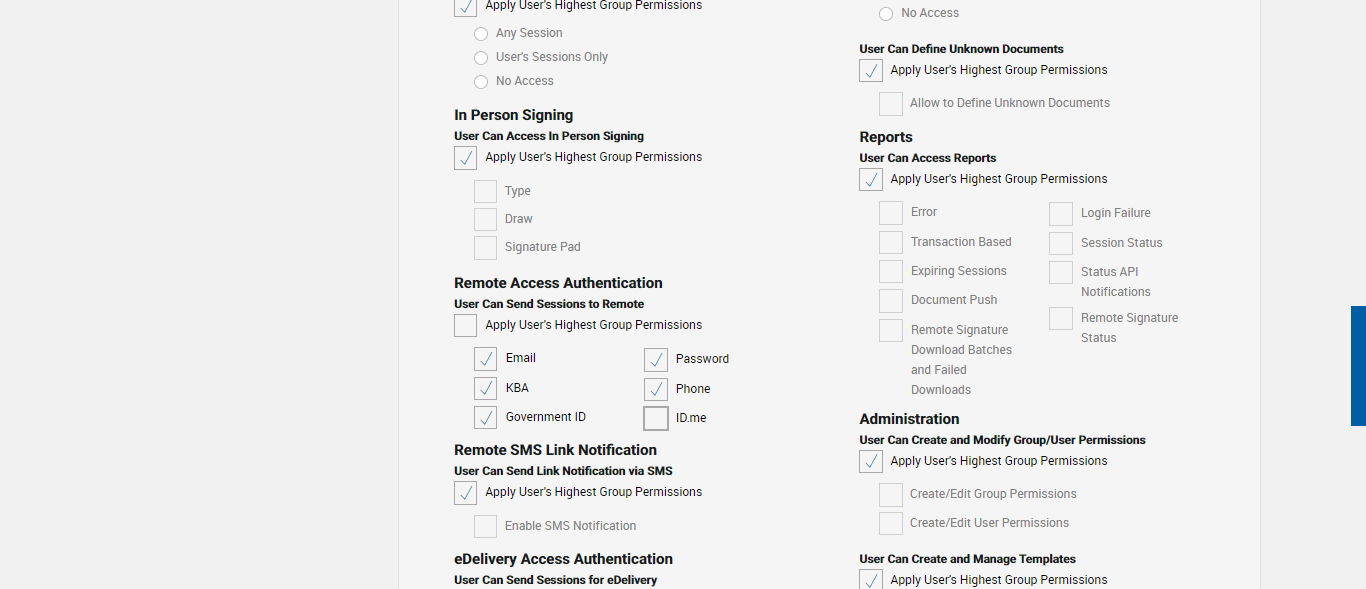Toggle the Phone authentication checkbox
This screenshot has height=589, width=1366.
(656, 389)
